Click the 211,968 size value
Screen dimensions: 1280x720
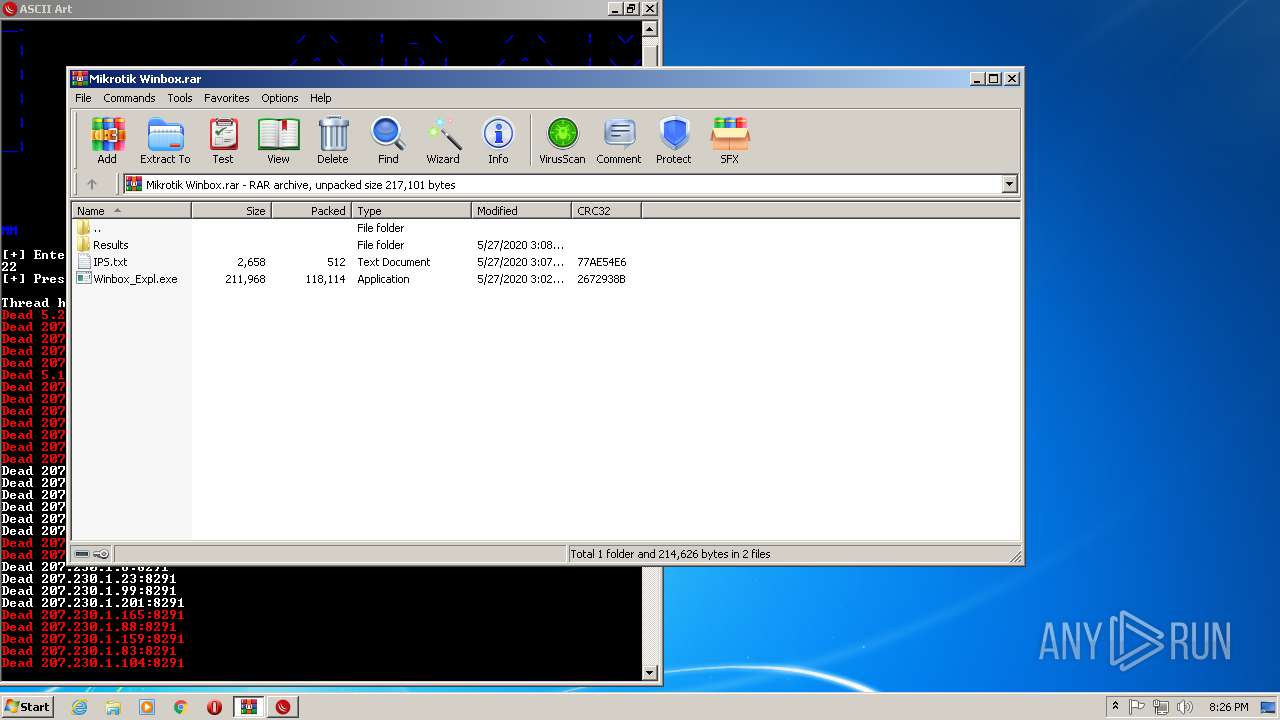pos(245,279)
